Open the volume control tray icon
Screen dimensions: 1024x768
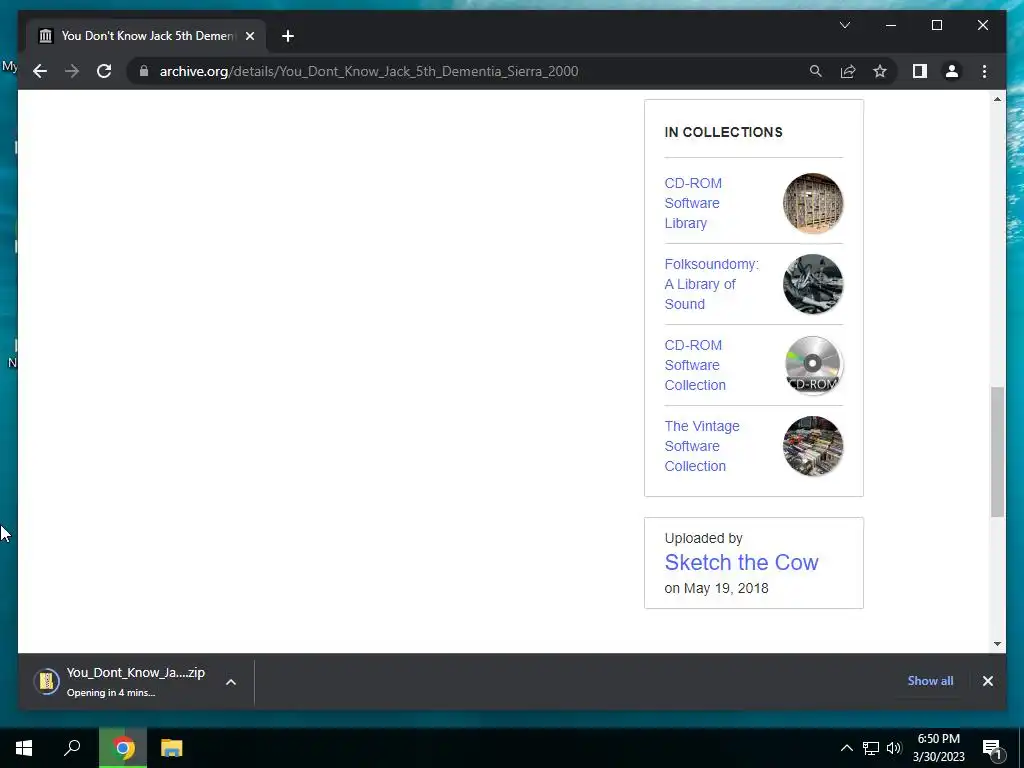pyautogui.click(x=893, y=748)
